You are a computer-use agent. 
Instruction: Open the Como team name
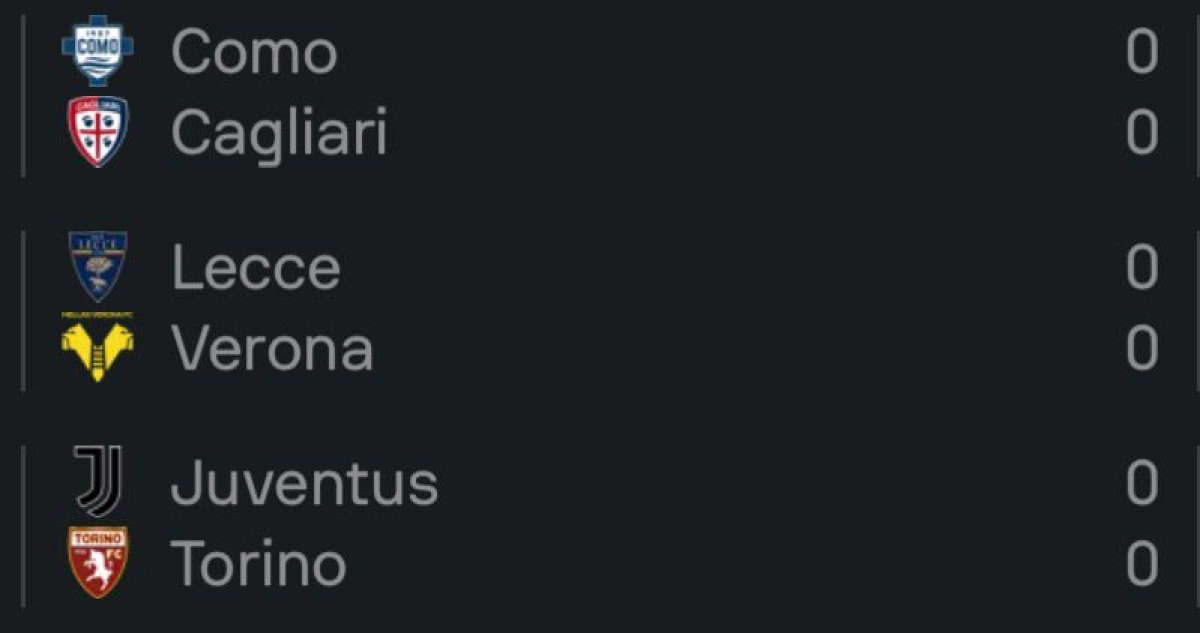254,52
